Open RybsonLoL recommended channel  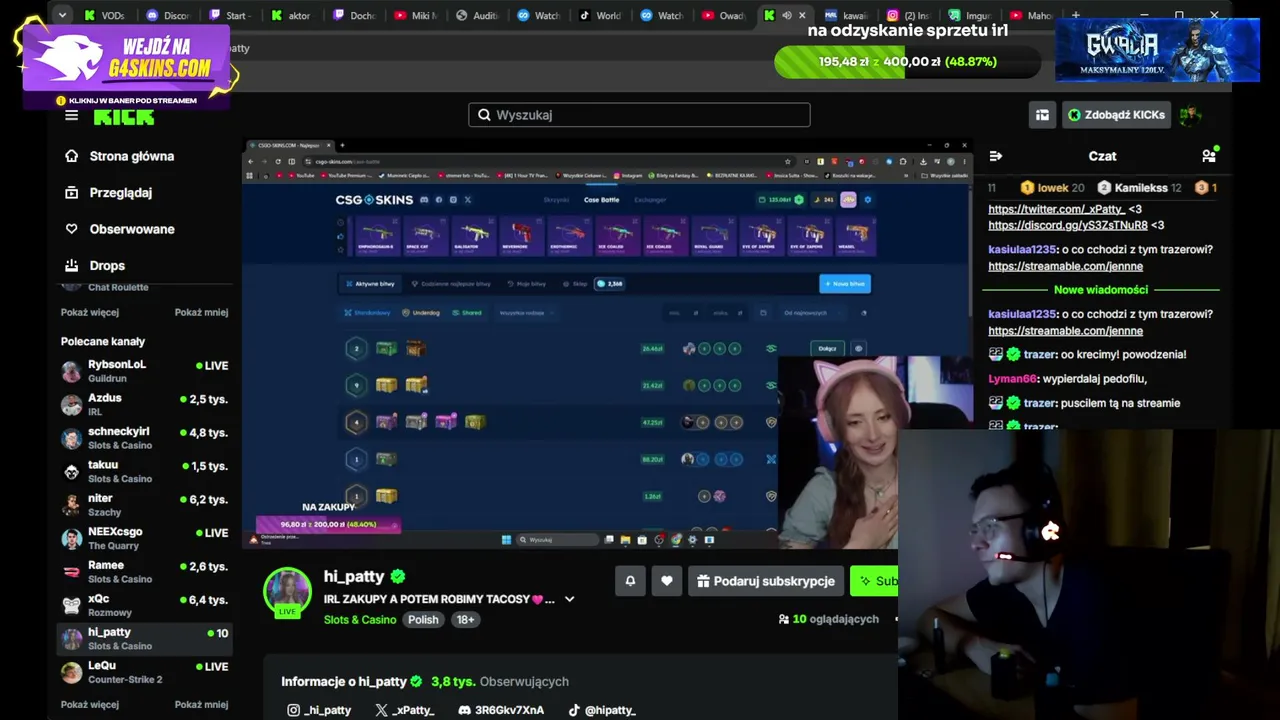point(145,371)
